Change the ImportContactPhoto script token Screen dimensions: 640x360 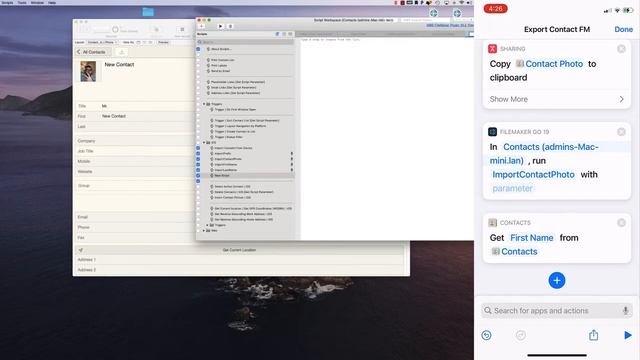(533, 175)
